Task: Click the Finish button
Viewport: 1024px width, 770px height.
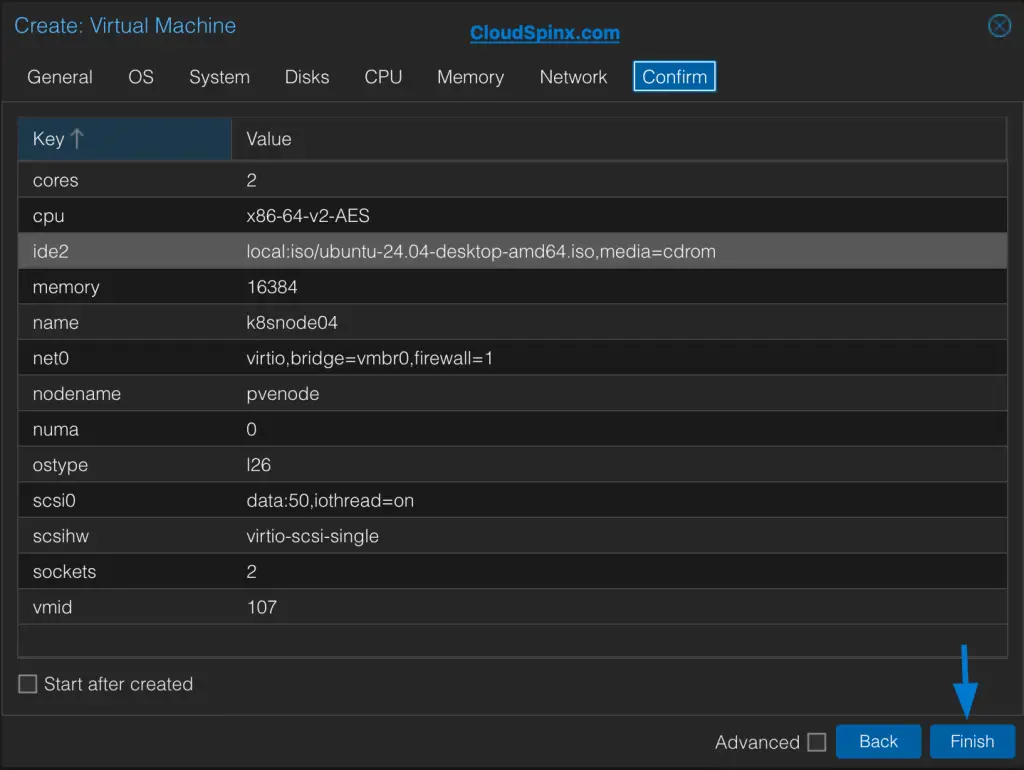Action: 971,741
